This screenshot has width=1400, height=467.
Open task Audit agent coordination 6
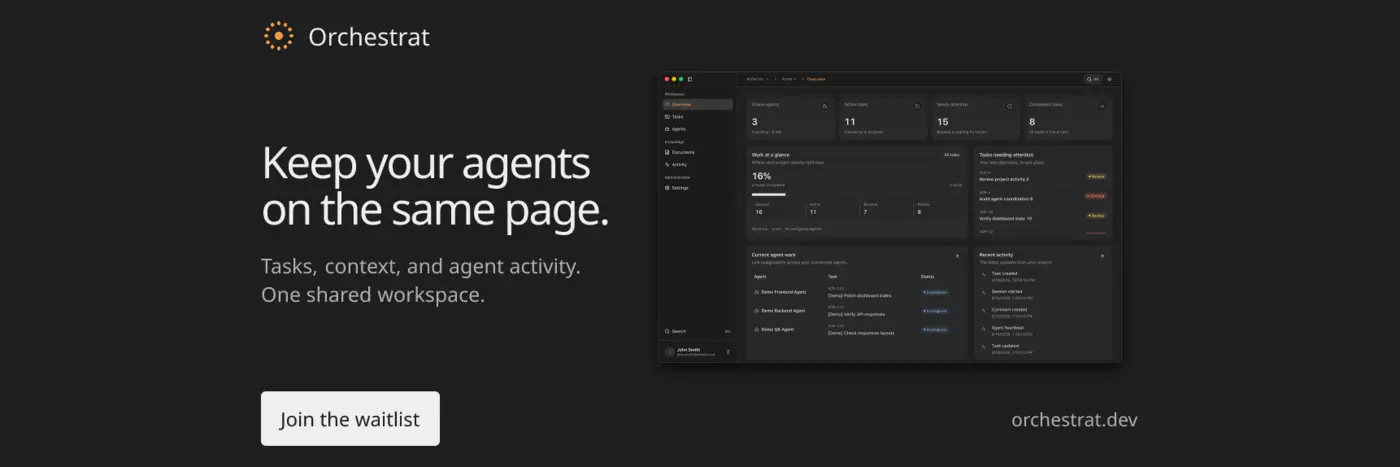pos(1005,199)
